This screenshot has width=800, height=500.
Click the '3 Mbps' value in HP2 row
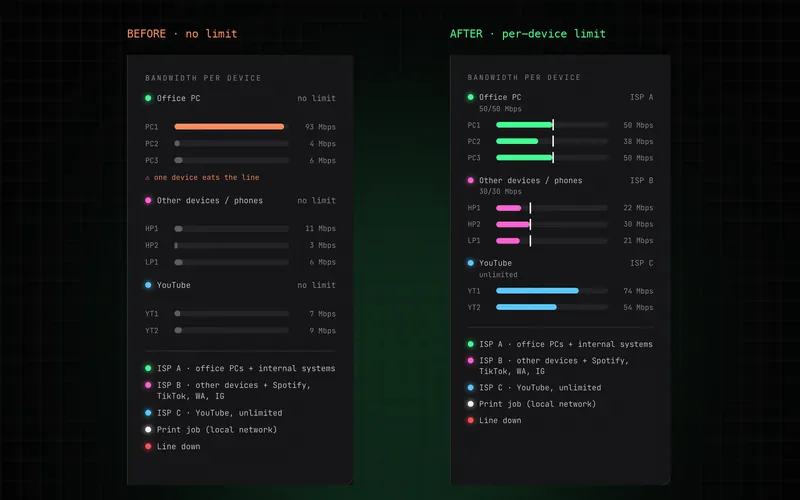pos(322,245)
